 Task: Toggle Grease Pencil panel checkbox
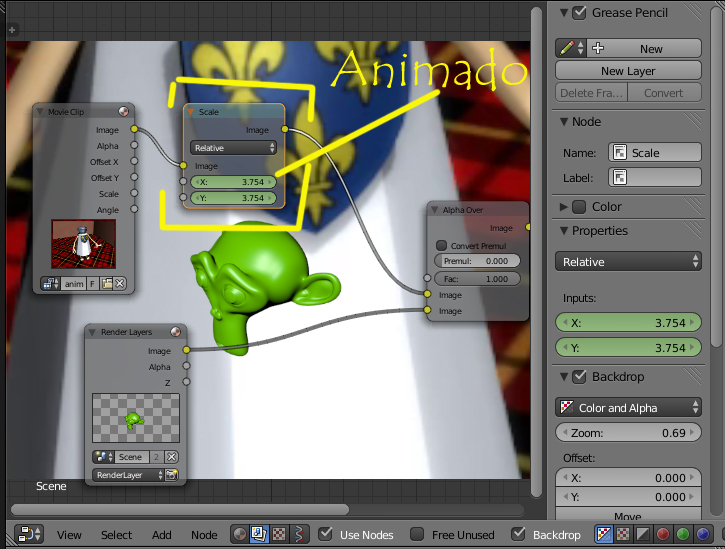click(579, 12)
